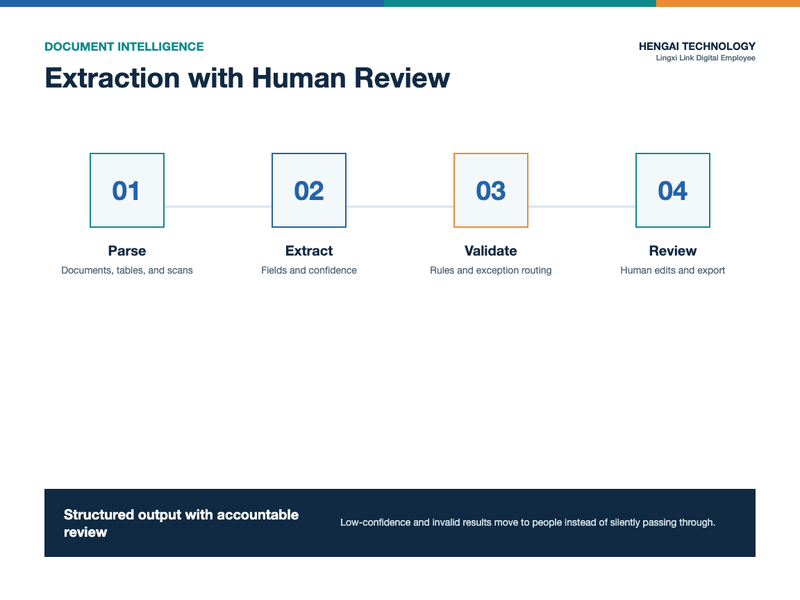Image resolution: width=800 pixels, height=600 pixels.
Task: Click the 'Extraction with Human Review' title
Action: pyautogui.click(x=247, y=78)
